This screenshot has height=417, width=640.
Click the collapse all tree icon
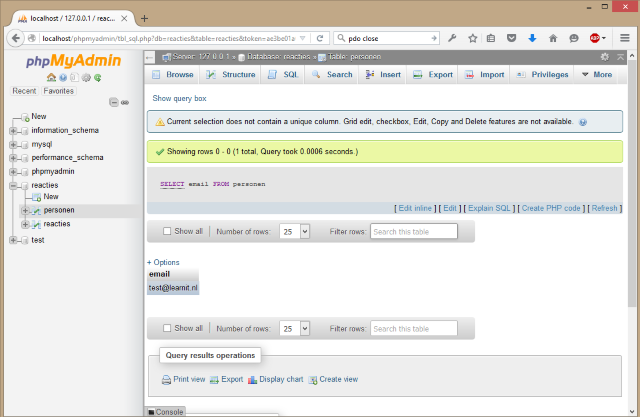[114, 102]
